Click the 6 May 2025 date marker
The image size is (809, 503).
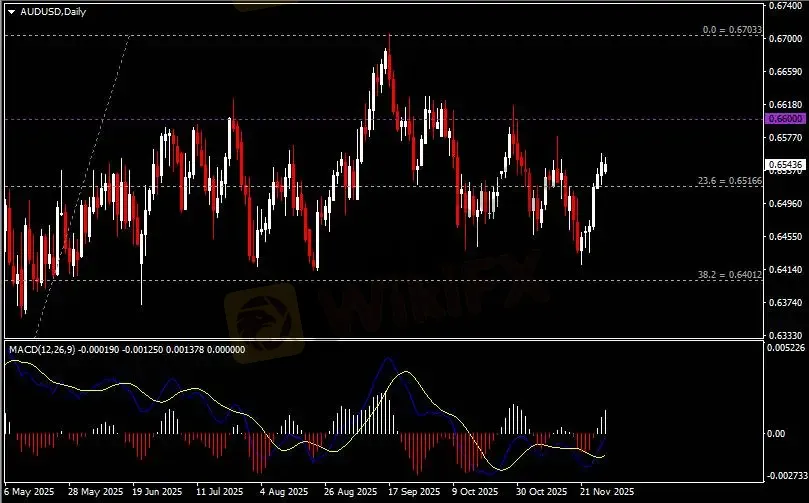coord(30,492)
